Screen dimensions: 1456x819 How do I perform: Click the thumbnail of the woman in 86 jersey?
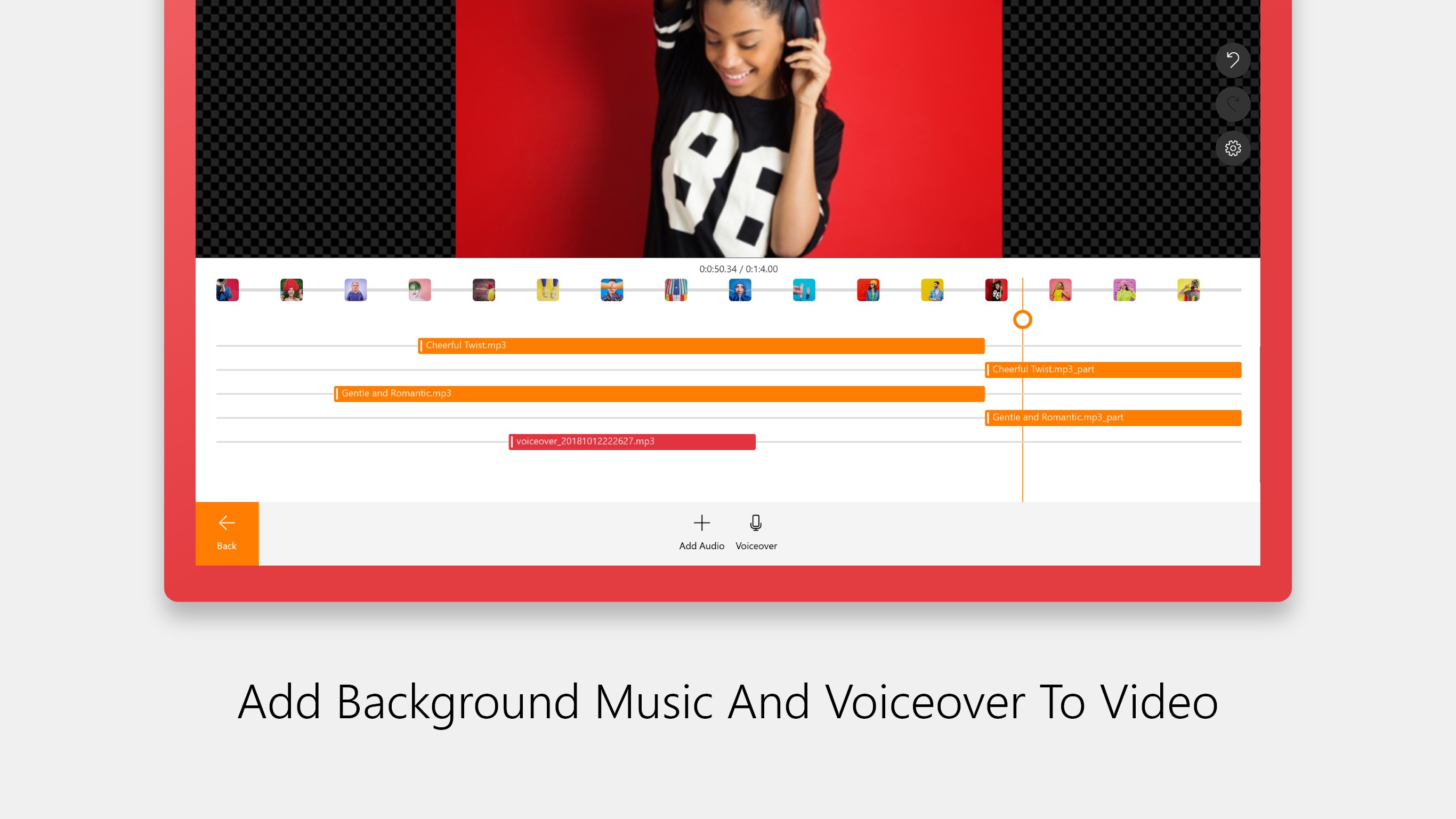(x=997, y=290)
